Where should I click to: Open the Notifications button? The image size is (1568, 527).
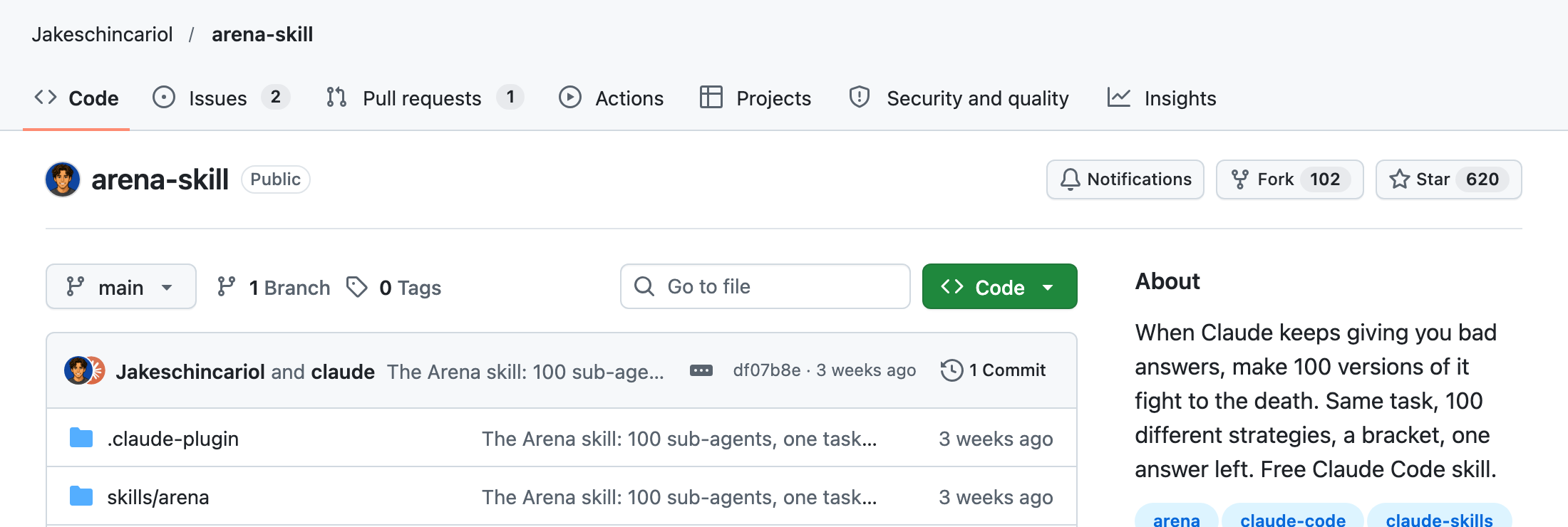coord(1125,179)
